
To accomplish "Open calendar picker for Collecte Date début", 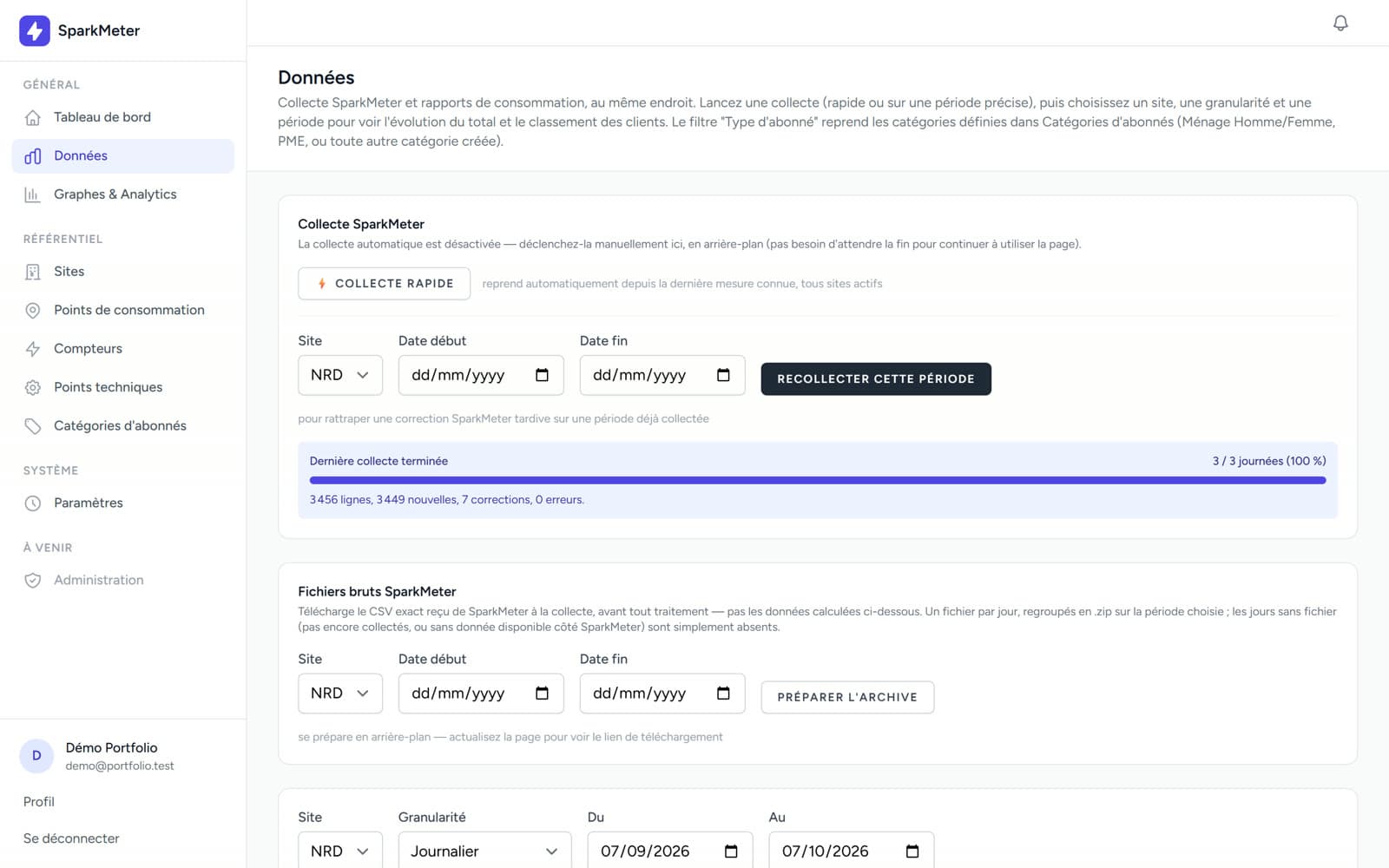I will click(x=542, y=375).
